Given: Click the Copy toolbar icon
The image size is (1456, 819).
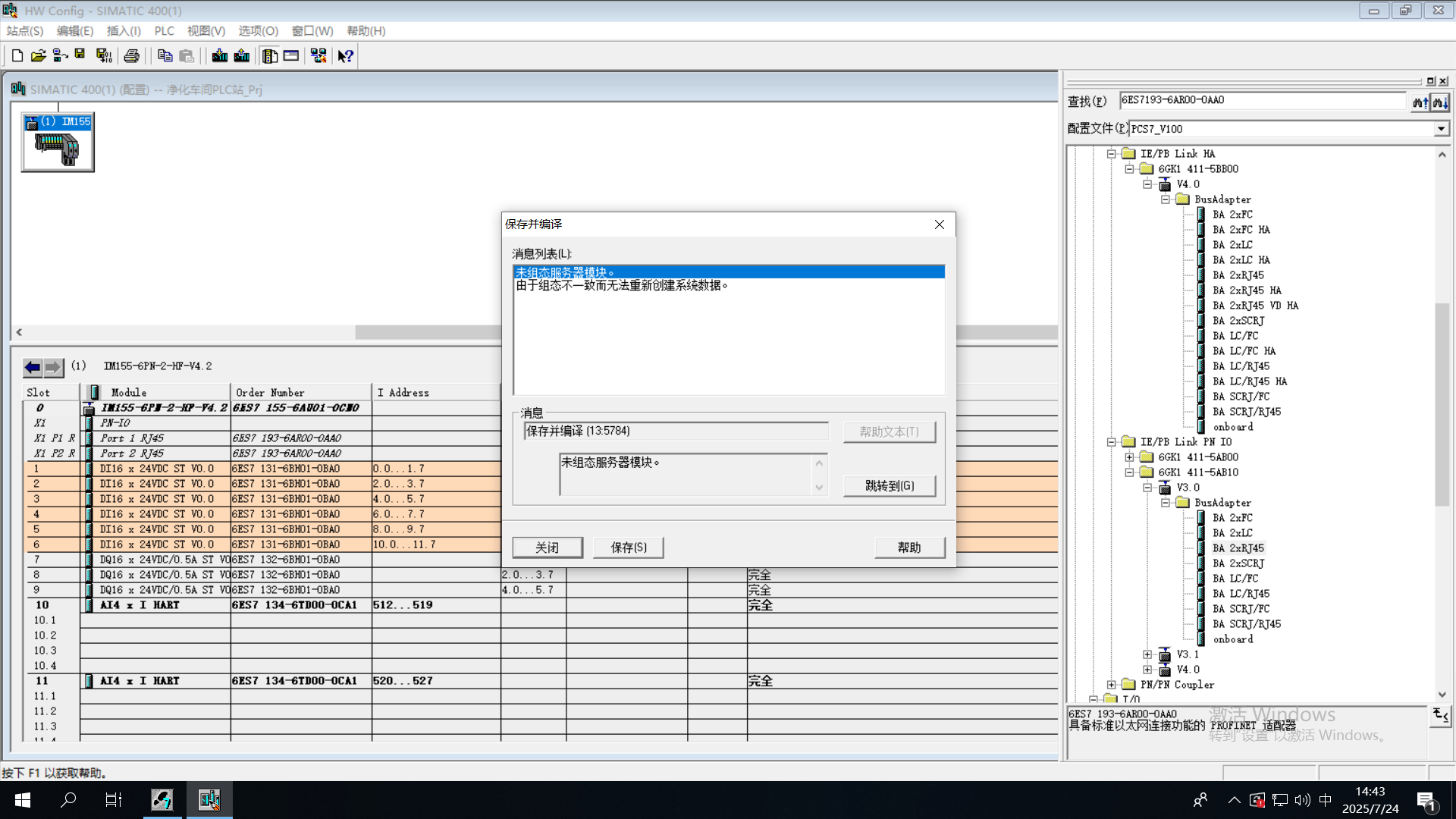Looking at the screenshot, I should coord(165,55).
